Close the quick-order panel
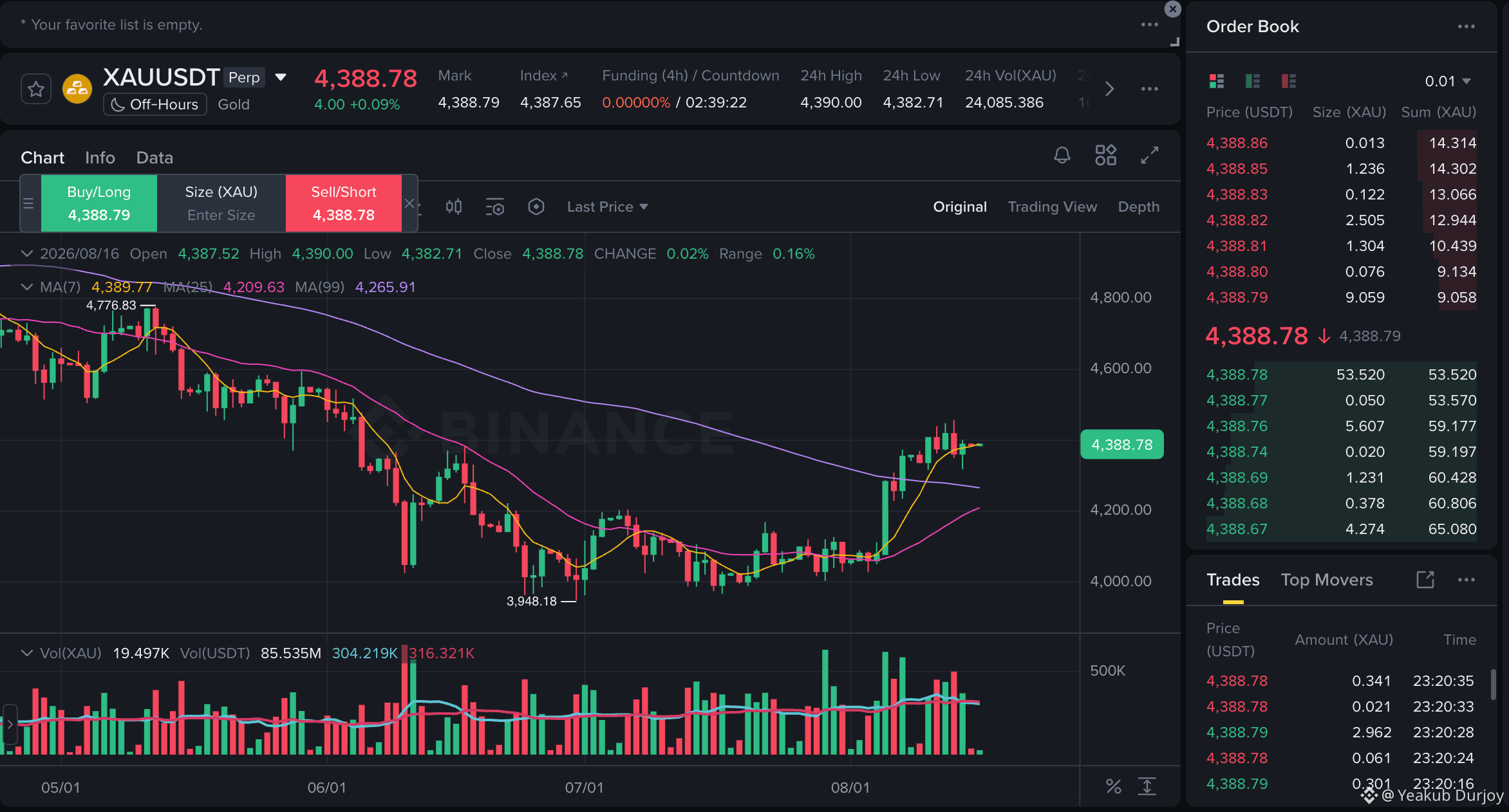 point(409,203)
